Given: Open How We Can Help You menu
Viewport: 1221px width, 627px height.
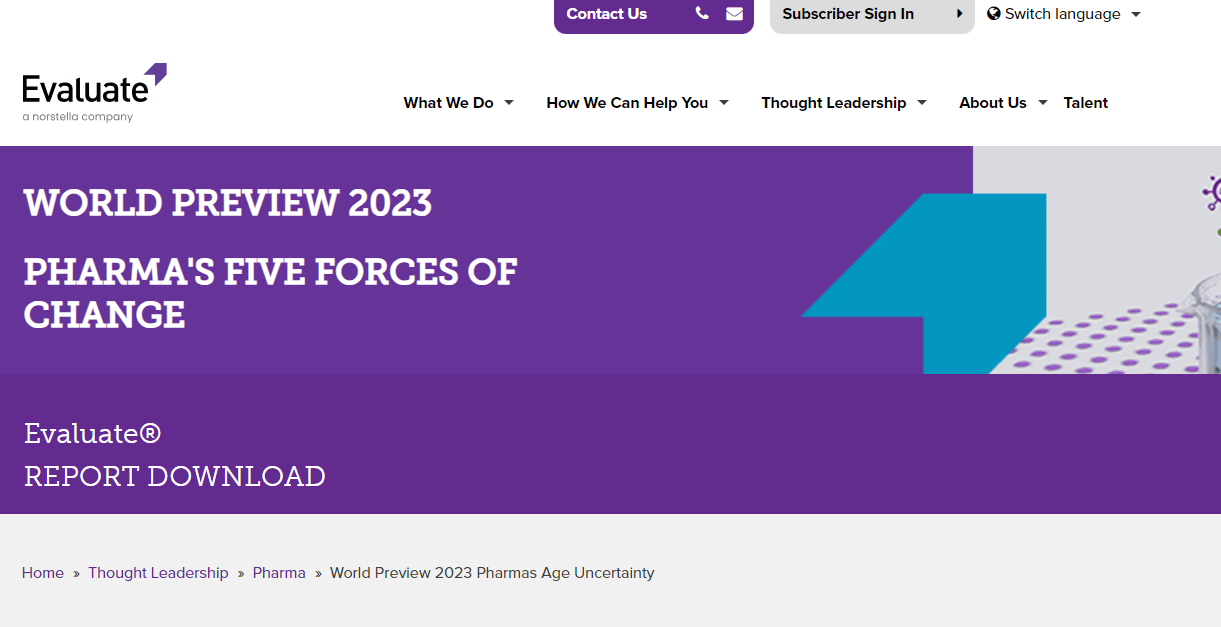Looking at the screenshot, I should click(x=627, y=102).
